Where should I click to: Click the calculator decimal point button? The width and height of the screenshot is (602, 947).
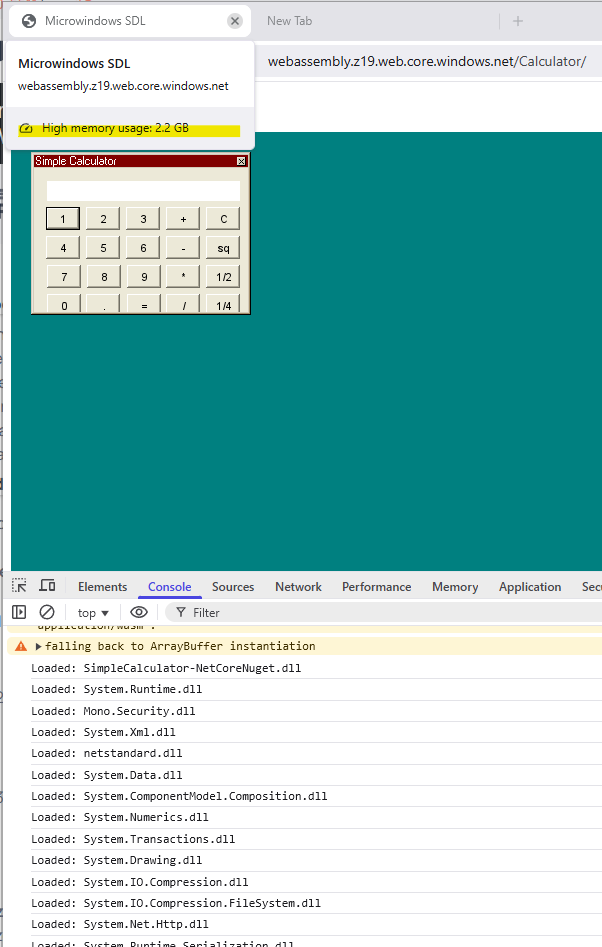103,304
